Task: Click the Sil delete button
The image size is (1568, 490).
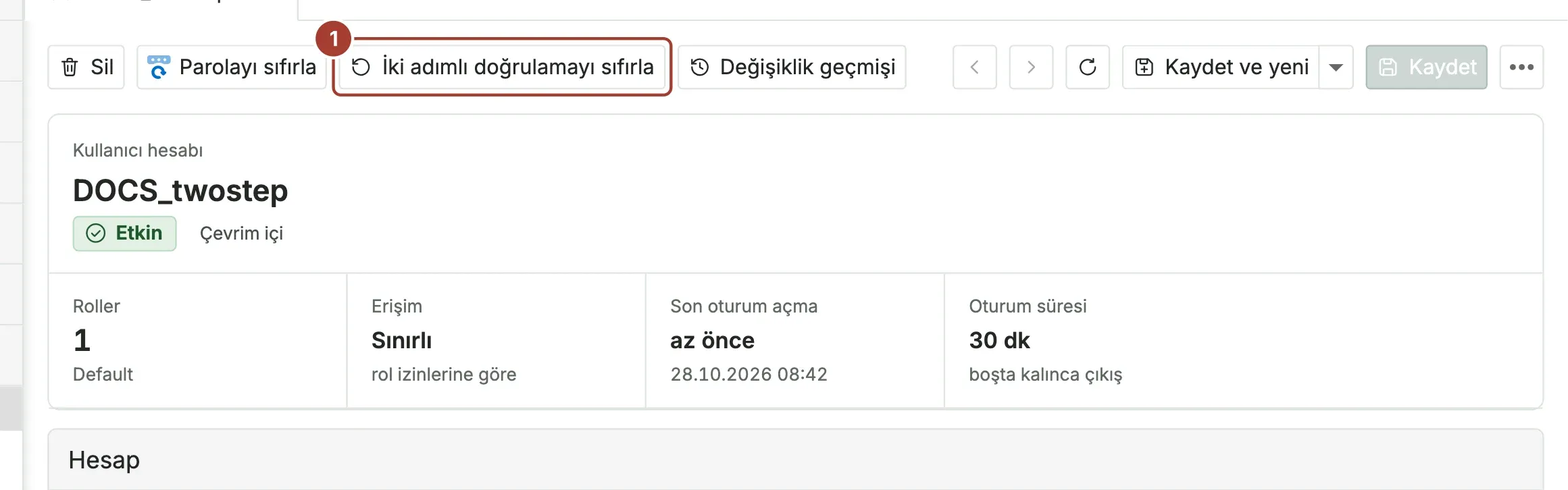Action: pos(86,67)
